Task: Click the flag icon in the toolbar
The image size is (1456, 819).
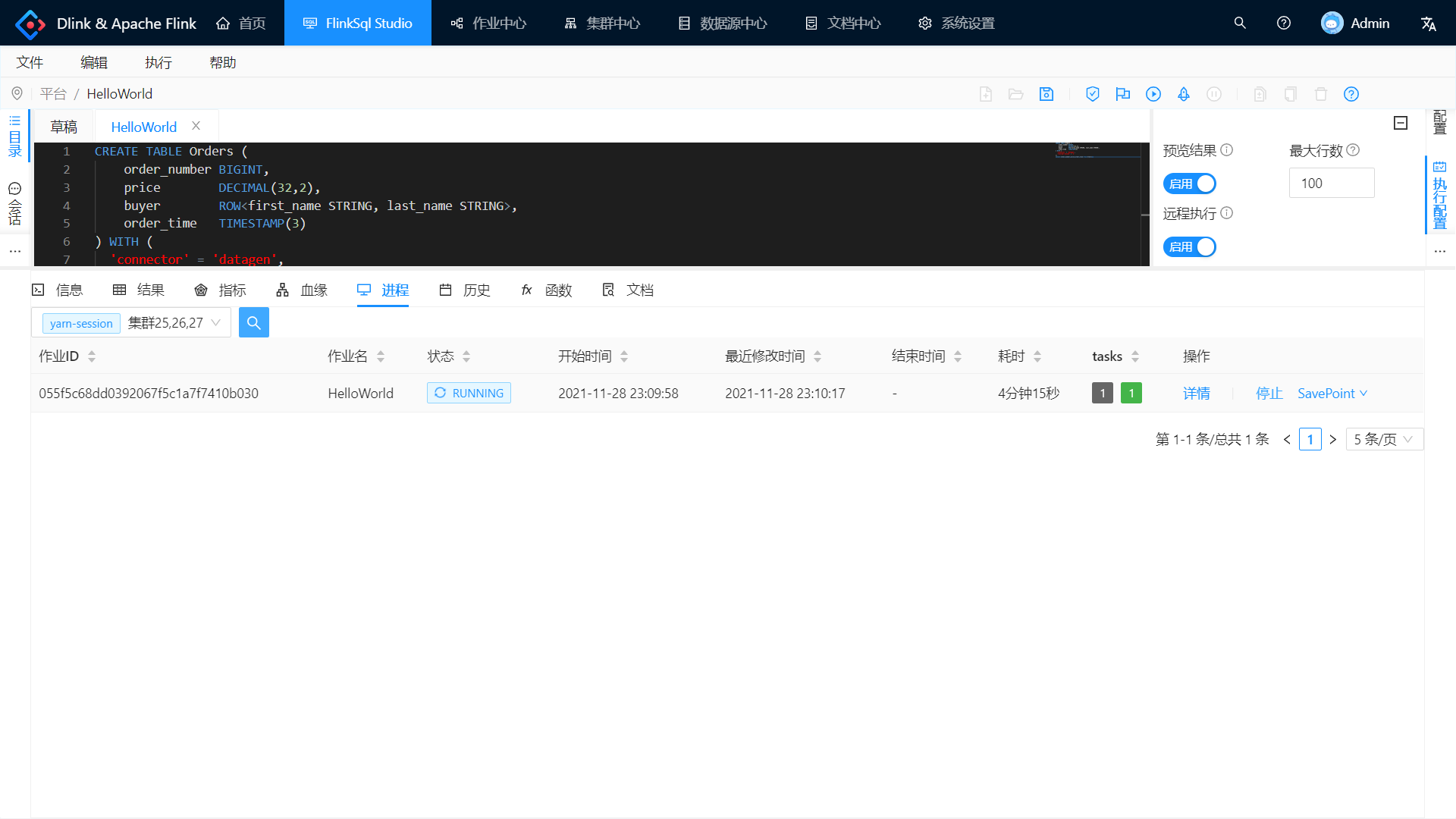Action: tap(1123, 94)
